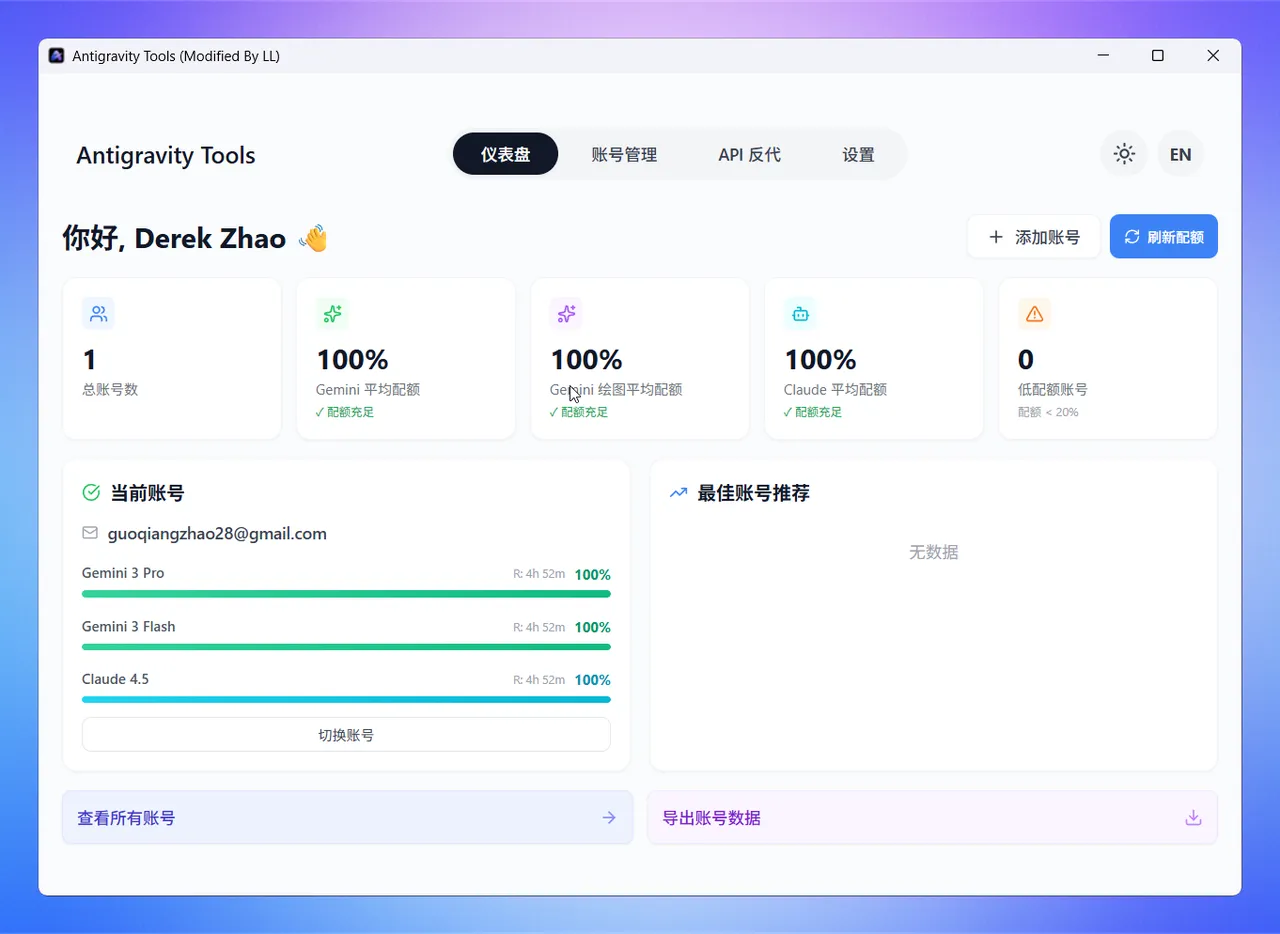Image resolution: width=1280 pixels, height=934 pixels.
Task: Toggle the light/dark theme sun button
Action: point(1124,154)
